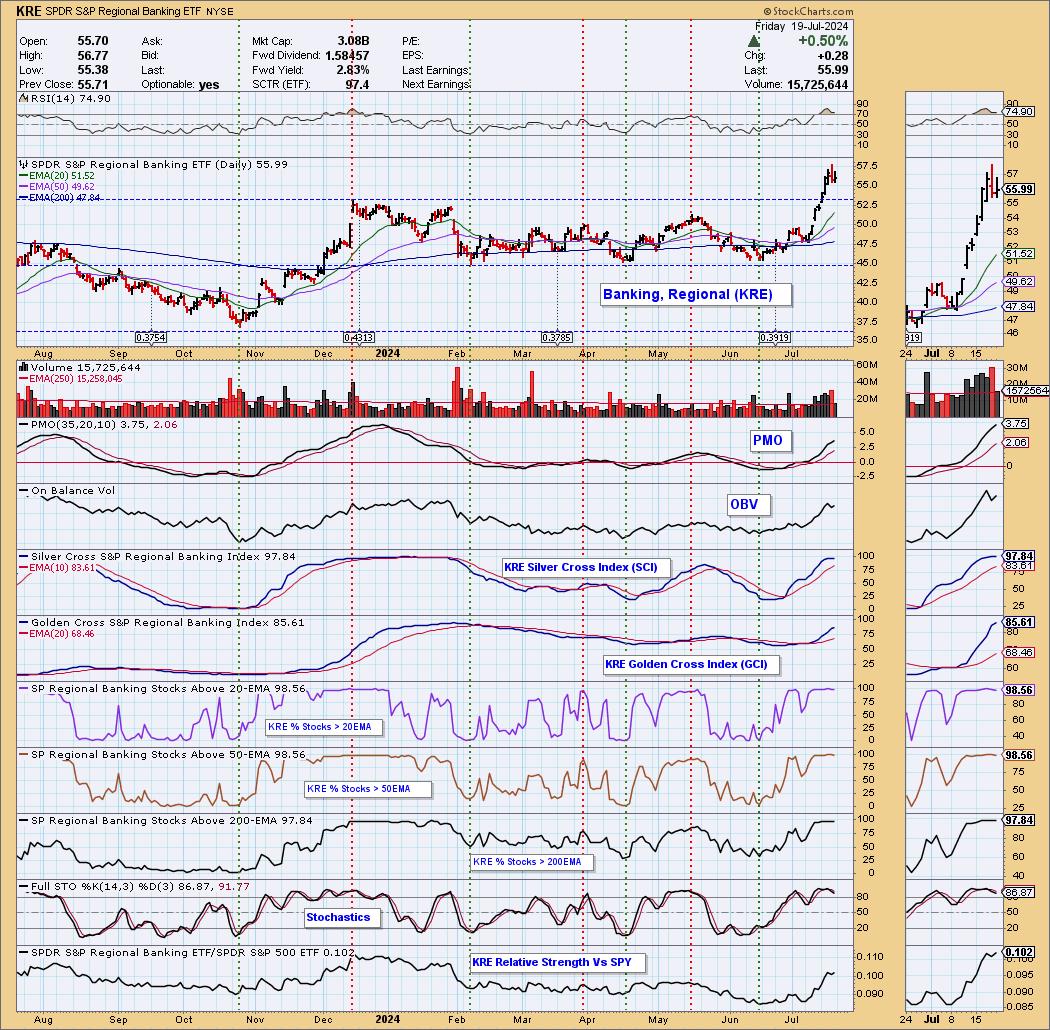1050x1030 pixels.
Task: Click the 0.3785 price marker label
Action: pyautogui.click(x=557, y=338)
